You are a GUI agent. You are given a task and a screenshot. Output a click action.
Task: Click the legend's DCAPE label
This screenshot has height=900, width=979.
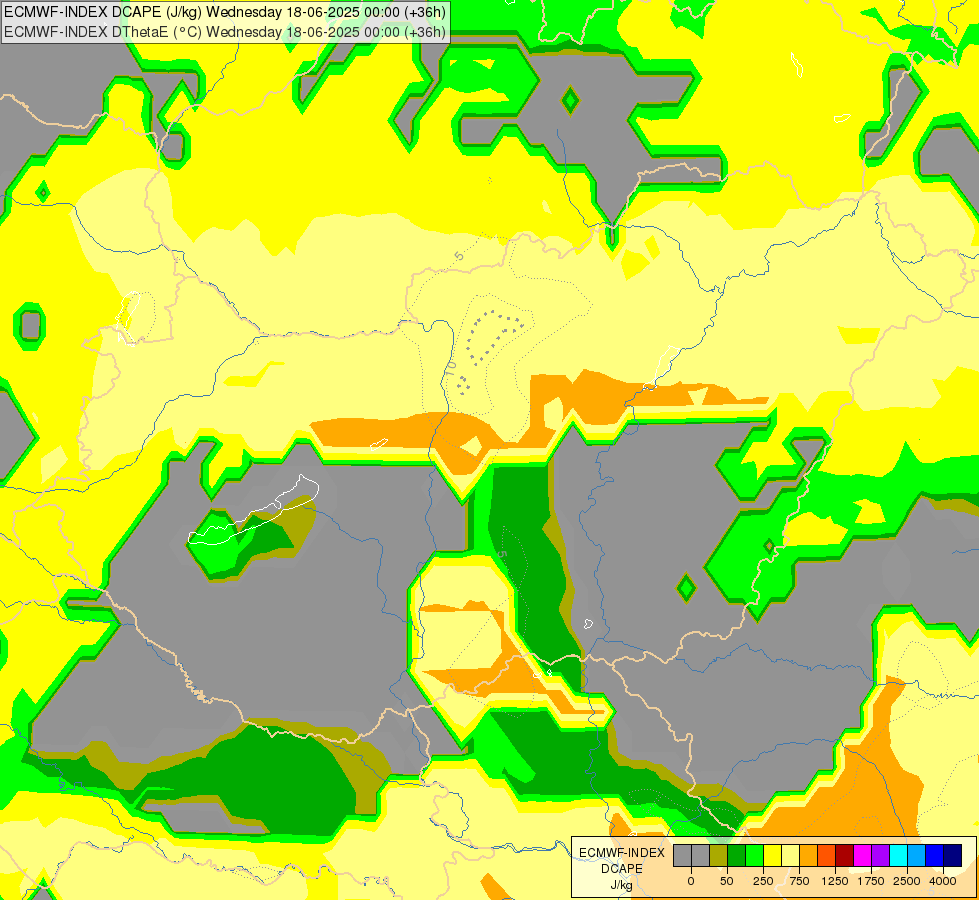[x=622, y=869]
